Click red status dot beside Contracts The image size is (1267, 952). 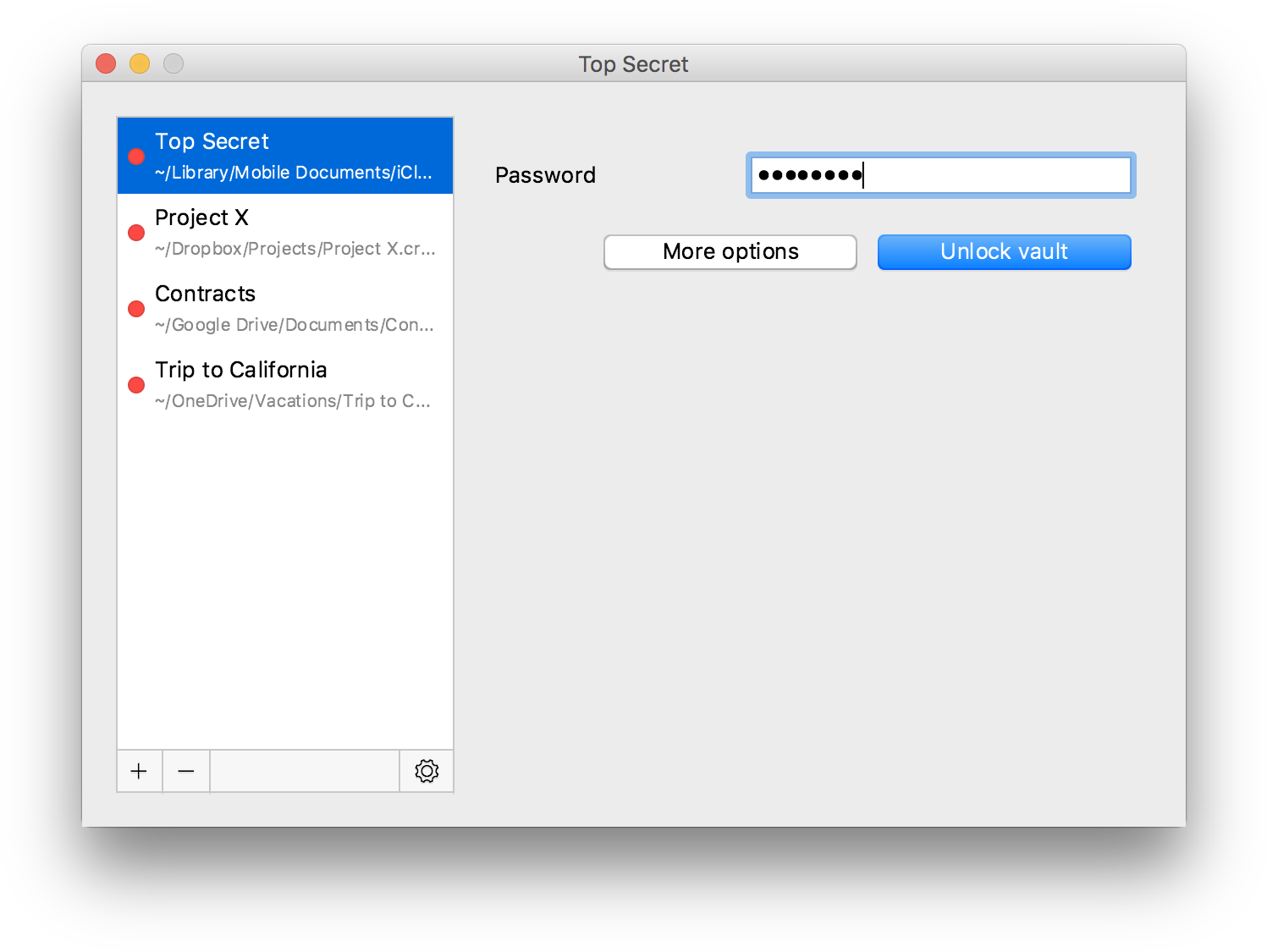tap(136, 309)
